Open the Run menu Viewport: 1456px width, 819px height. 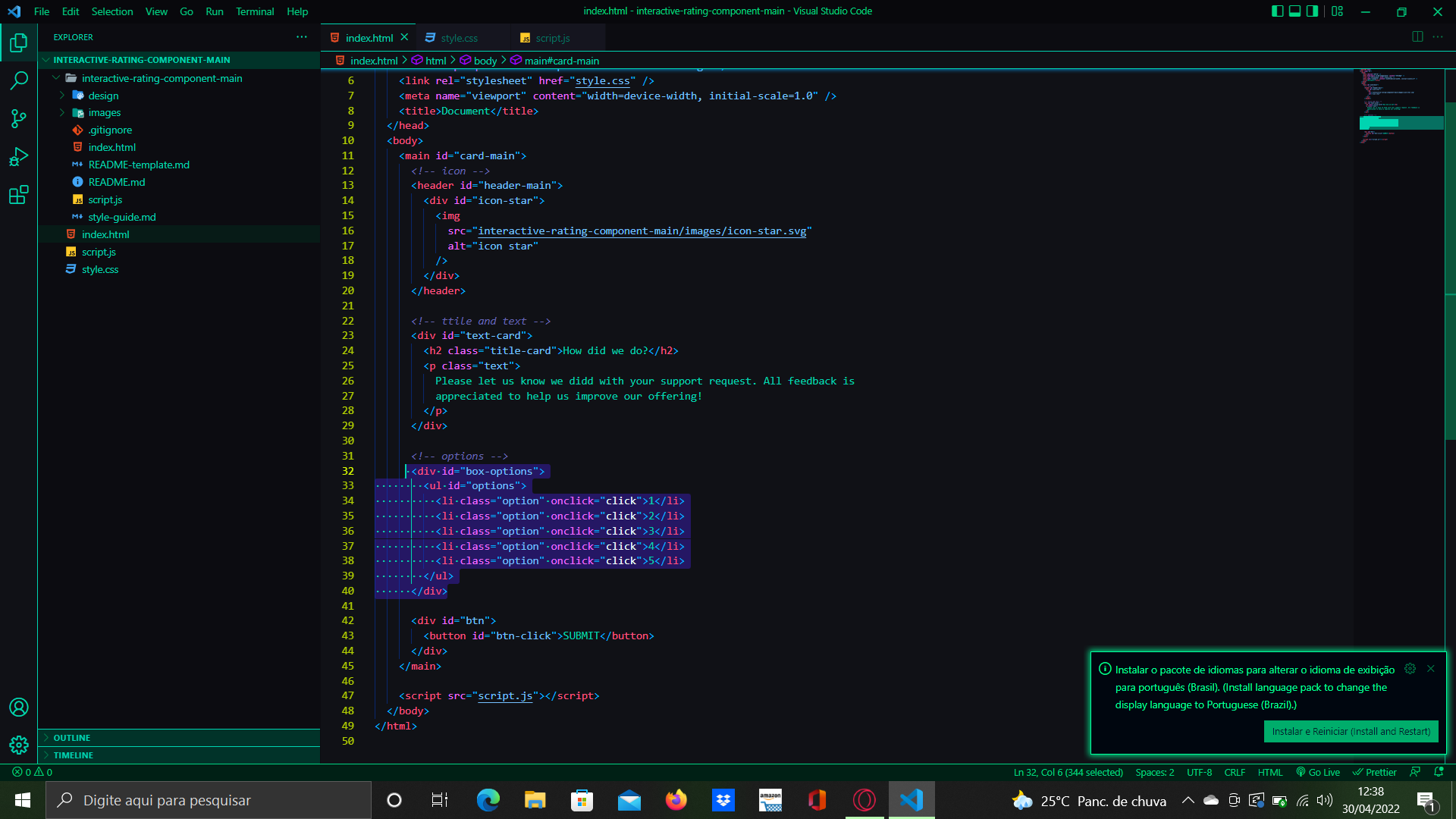coord(215,11)
